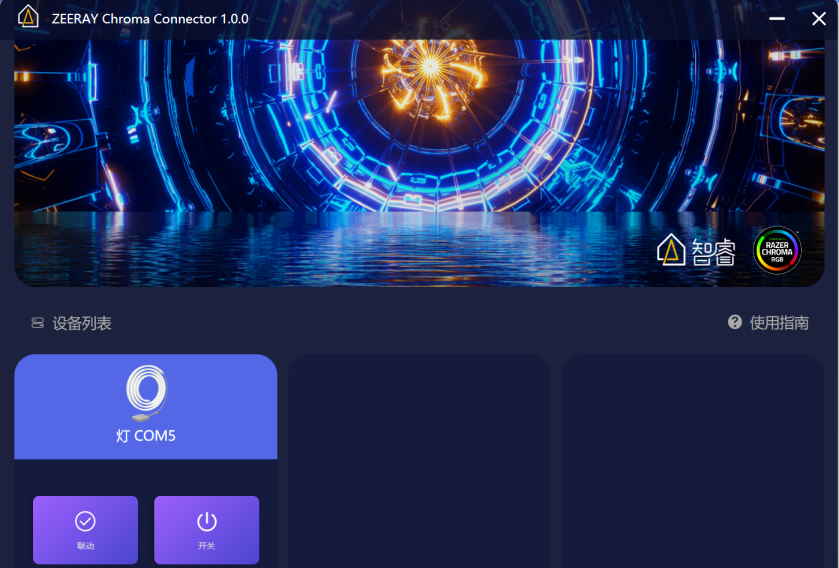Viewport: 839px width, 568px height.
Task: Select the 灯 COM5 device label
Action: (x=146, y=436)
